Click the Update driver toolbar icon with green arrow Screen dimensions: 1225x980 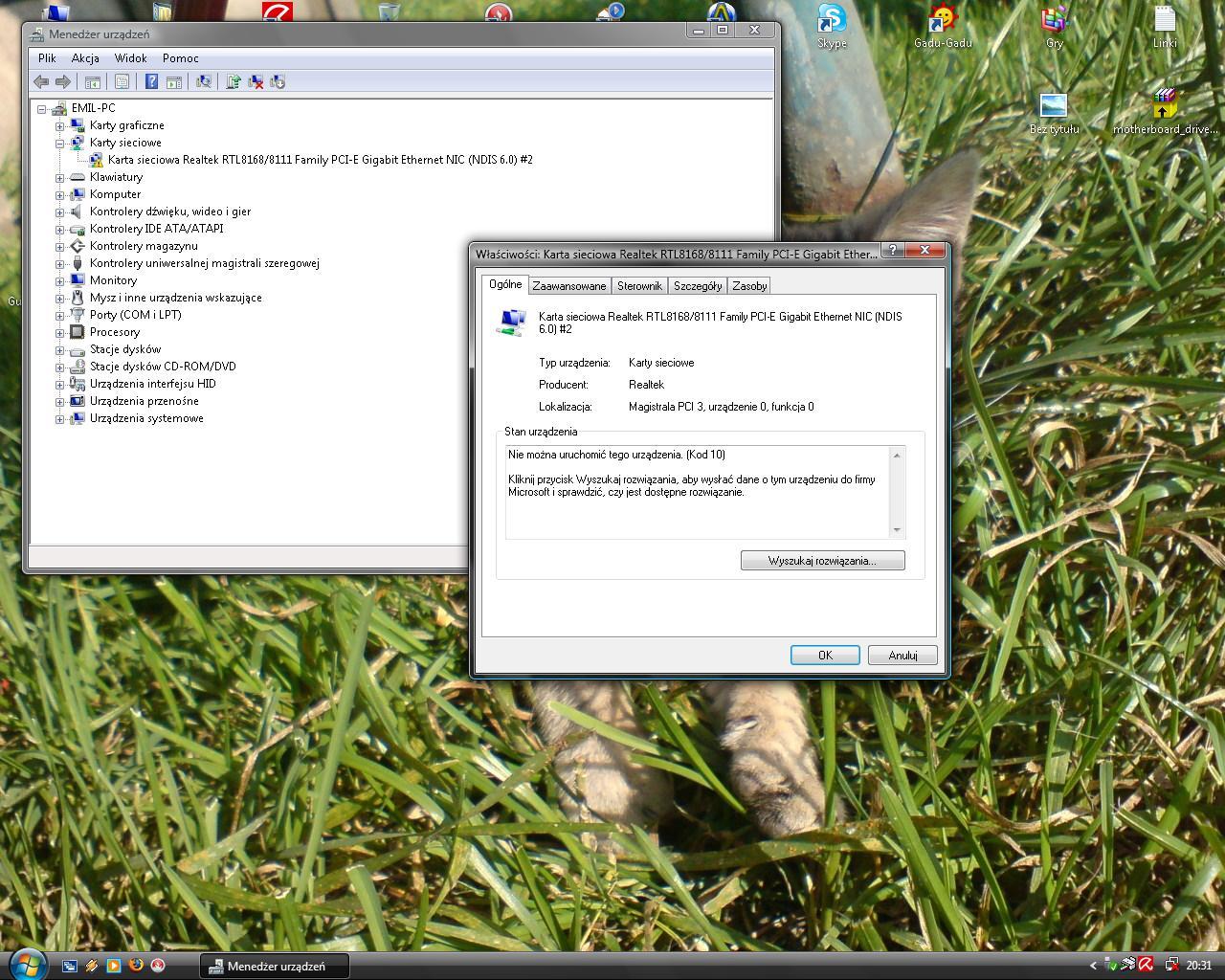(x=233, y=82)
